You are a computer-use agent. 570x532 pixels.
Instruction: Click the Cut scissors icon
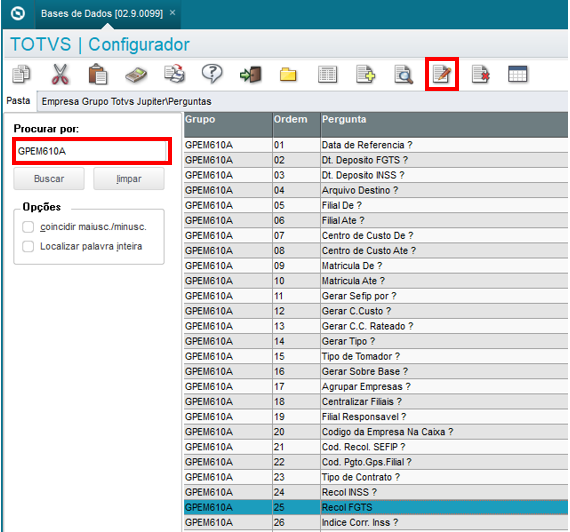(x=60, y=74)
